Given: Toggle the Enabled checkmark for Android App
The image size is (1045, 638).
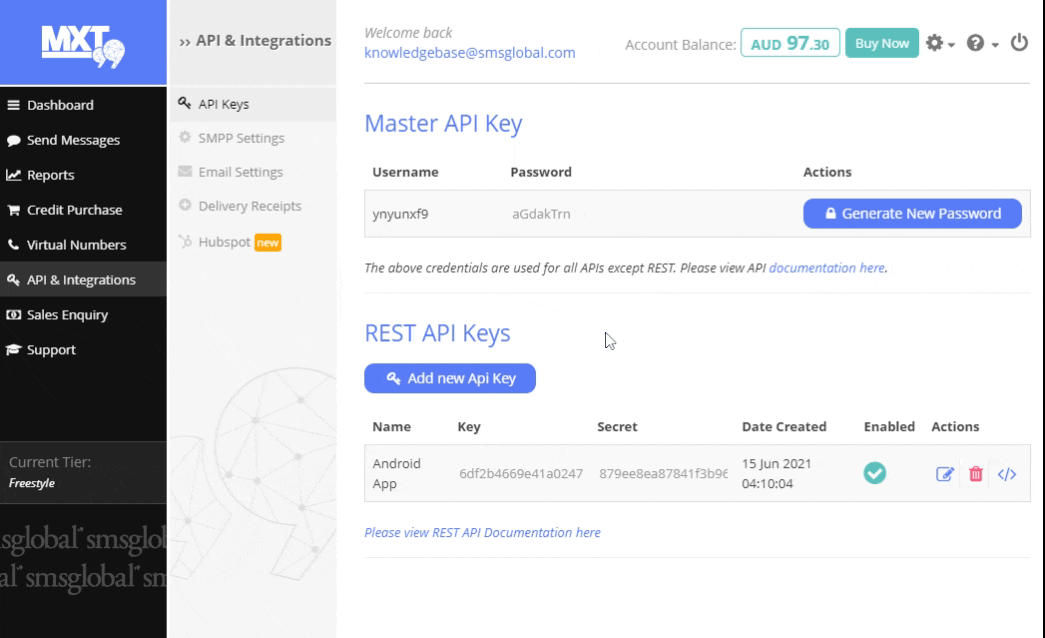Looking at the screenshot, I should pyautogui.click(x=875, y=473).
